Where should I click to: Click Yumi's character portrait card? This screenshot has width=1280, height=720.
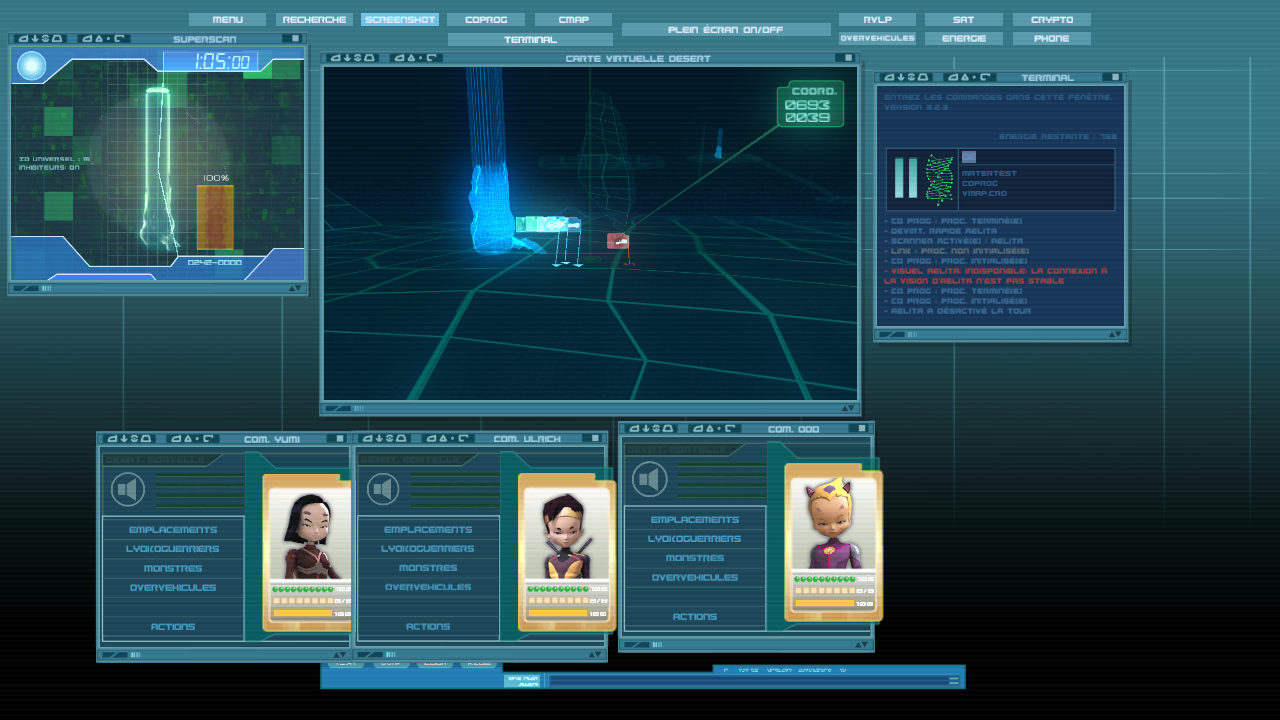(x=309, y=551)
